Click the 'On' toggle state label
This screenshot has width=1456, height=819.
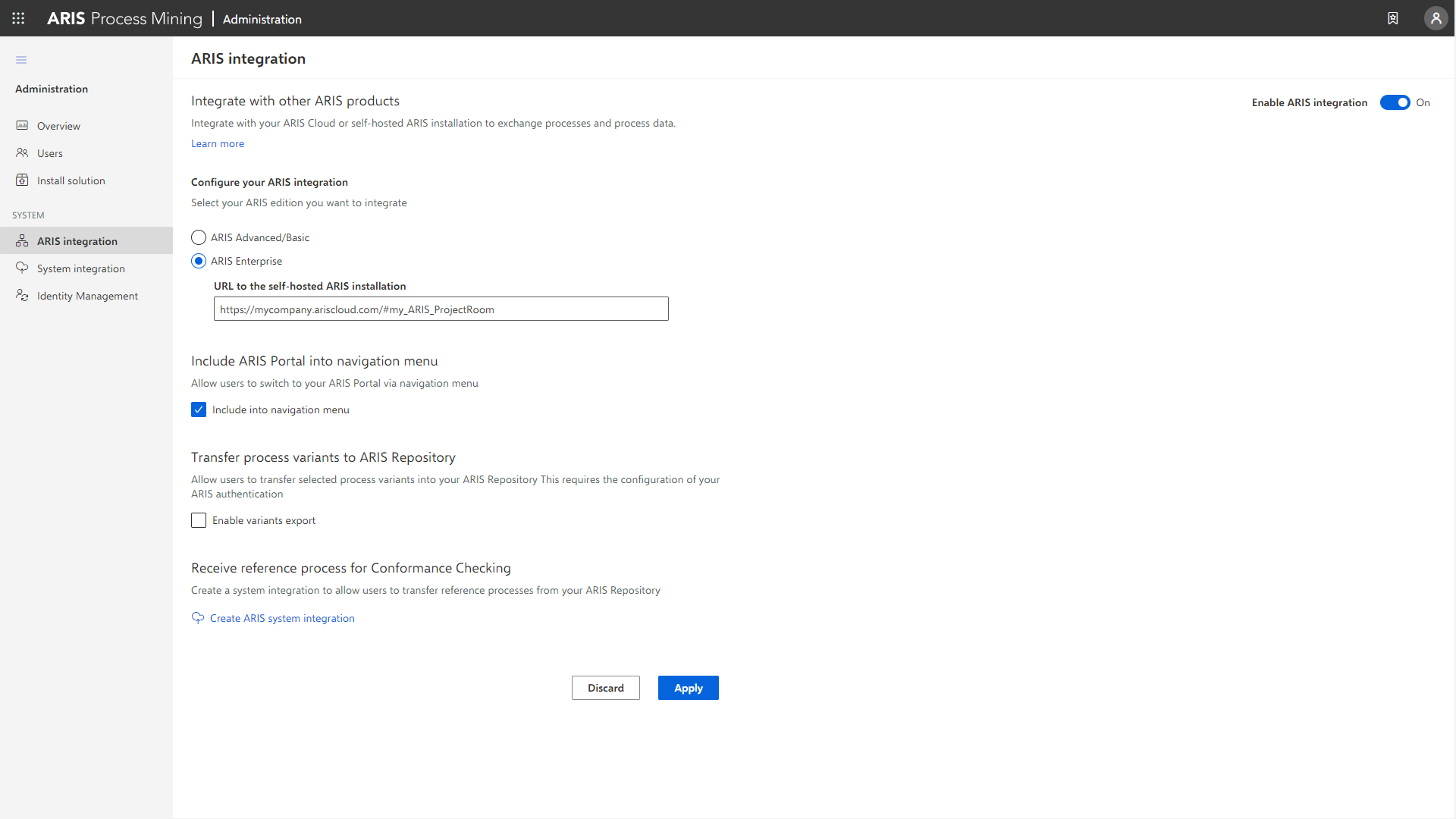pos(1423,102)
